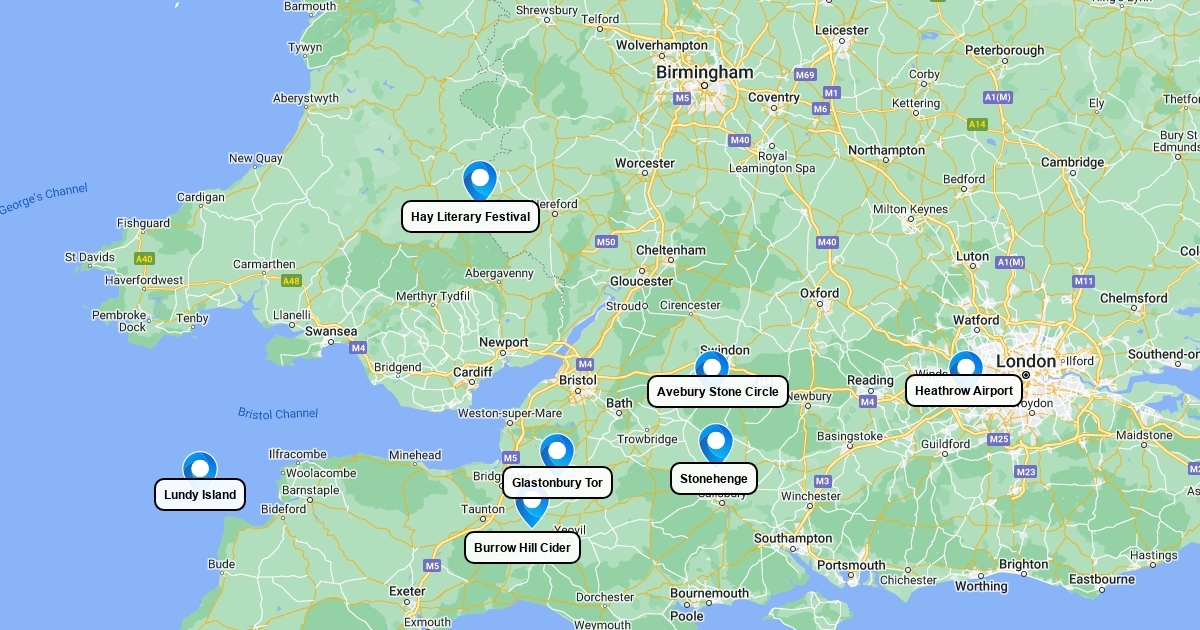Open the Hay Literary Festival label

(x=471, y=217)
